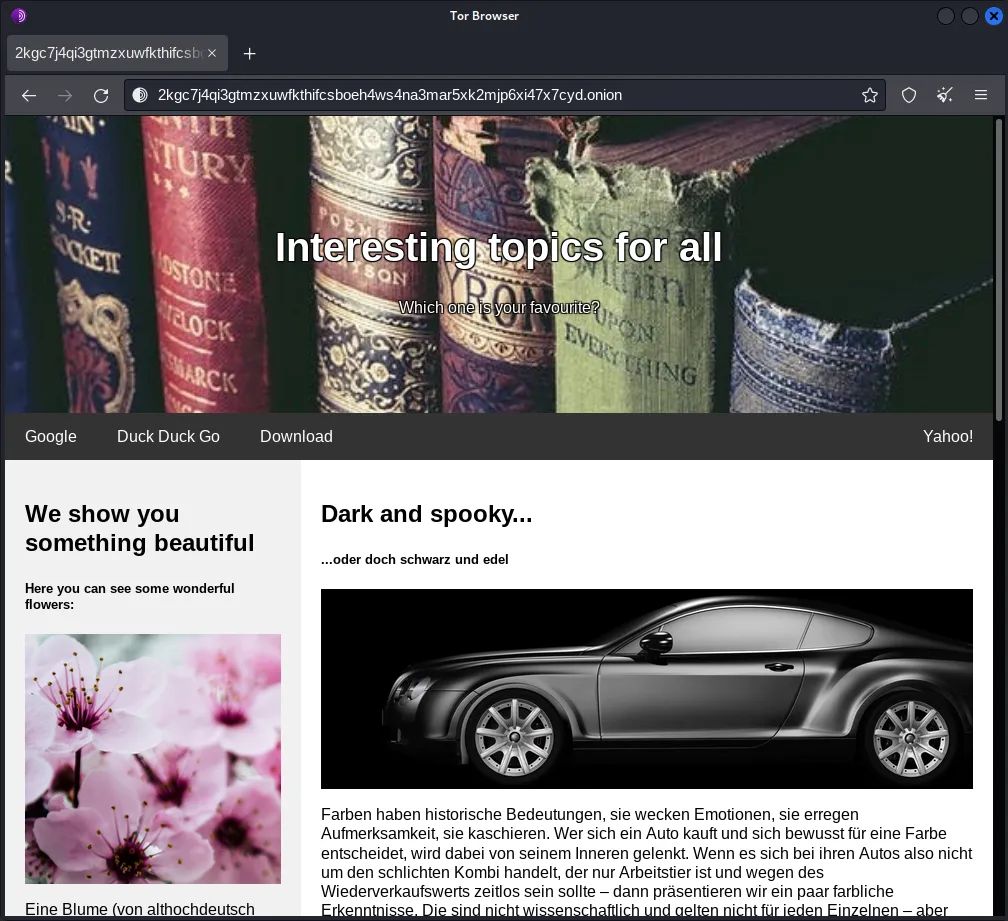Image resolution: width=1008 pixels, height=921 pixels.
Task: Open the Duck Duck Go link
Action: tap(168, 436)
